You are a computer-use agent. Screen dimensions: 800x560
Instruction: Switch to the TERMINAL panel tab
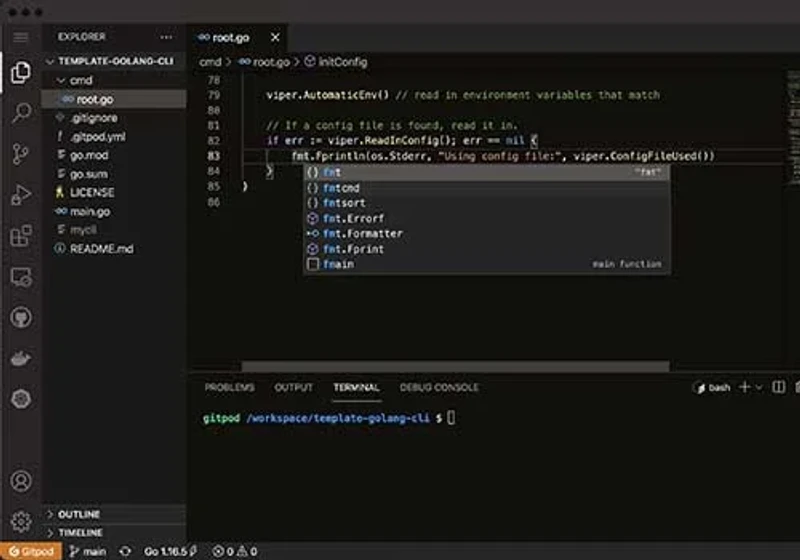[x=356, y=388]
